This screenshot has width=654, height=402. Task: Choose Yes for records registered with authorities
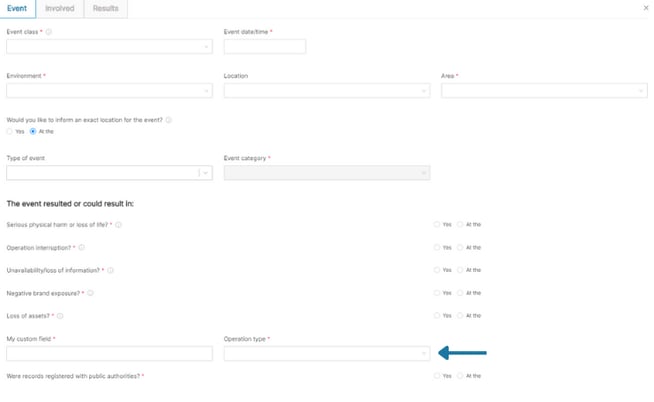tap(437, 376)
